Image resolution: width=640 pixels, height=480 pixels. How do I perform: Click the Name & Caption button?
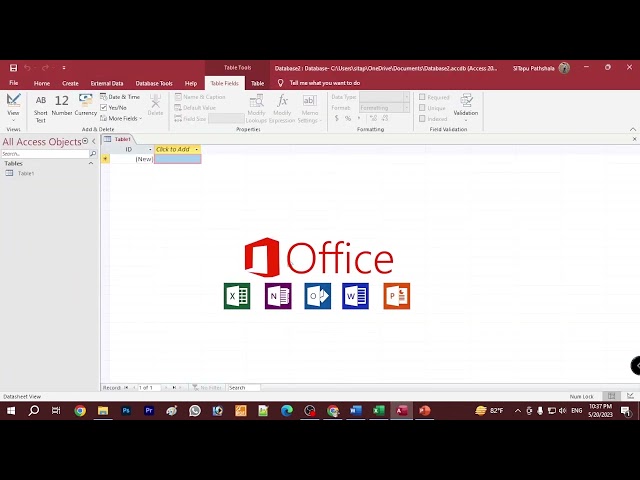(x=200, y=97)
